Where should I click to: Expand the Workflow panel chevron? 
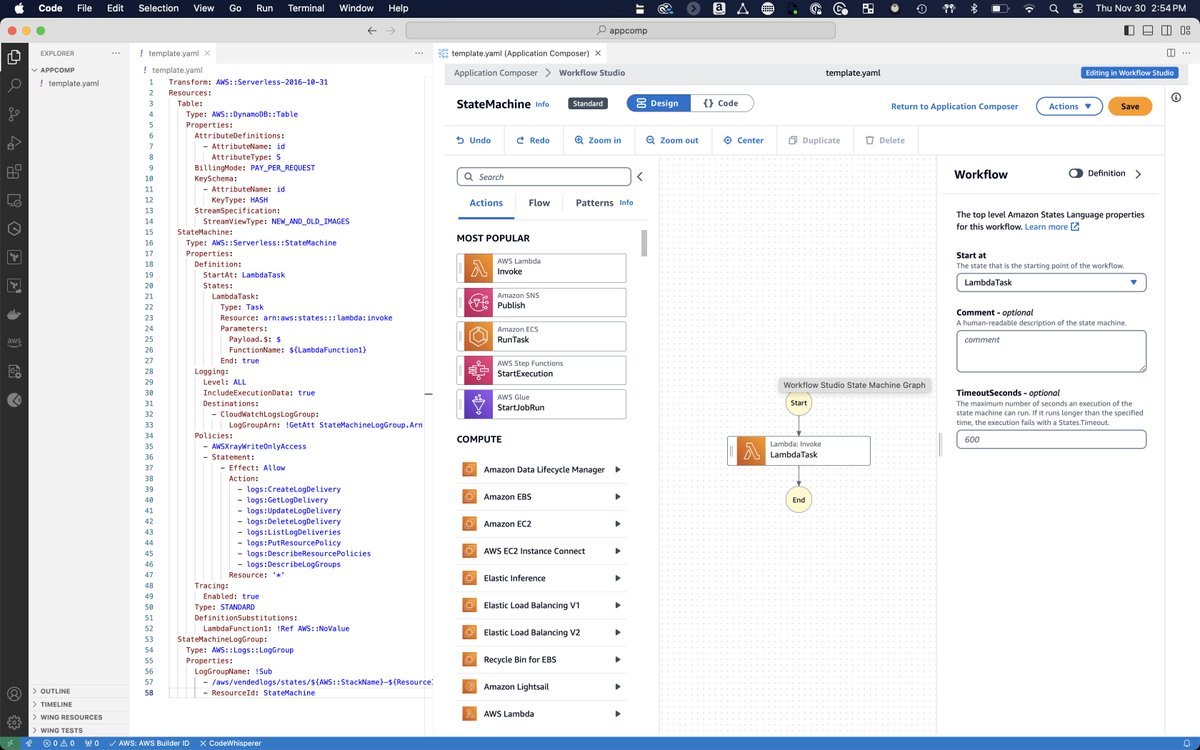coord(1138,174)
